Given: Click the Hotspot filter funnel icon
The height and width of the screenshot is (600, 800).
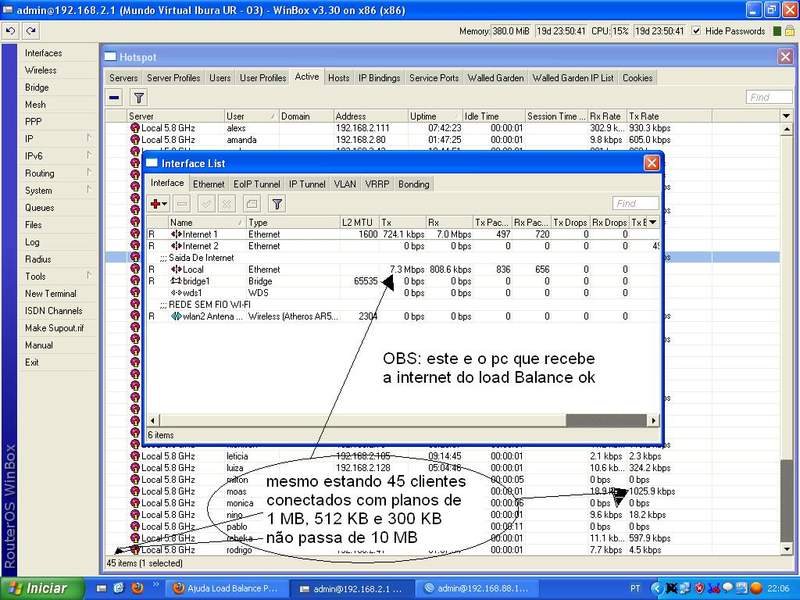Looking at the screenshot, I should pyautogui.click(x=138, y=97).
